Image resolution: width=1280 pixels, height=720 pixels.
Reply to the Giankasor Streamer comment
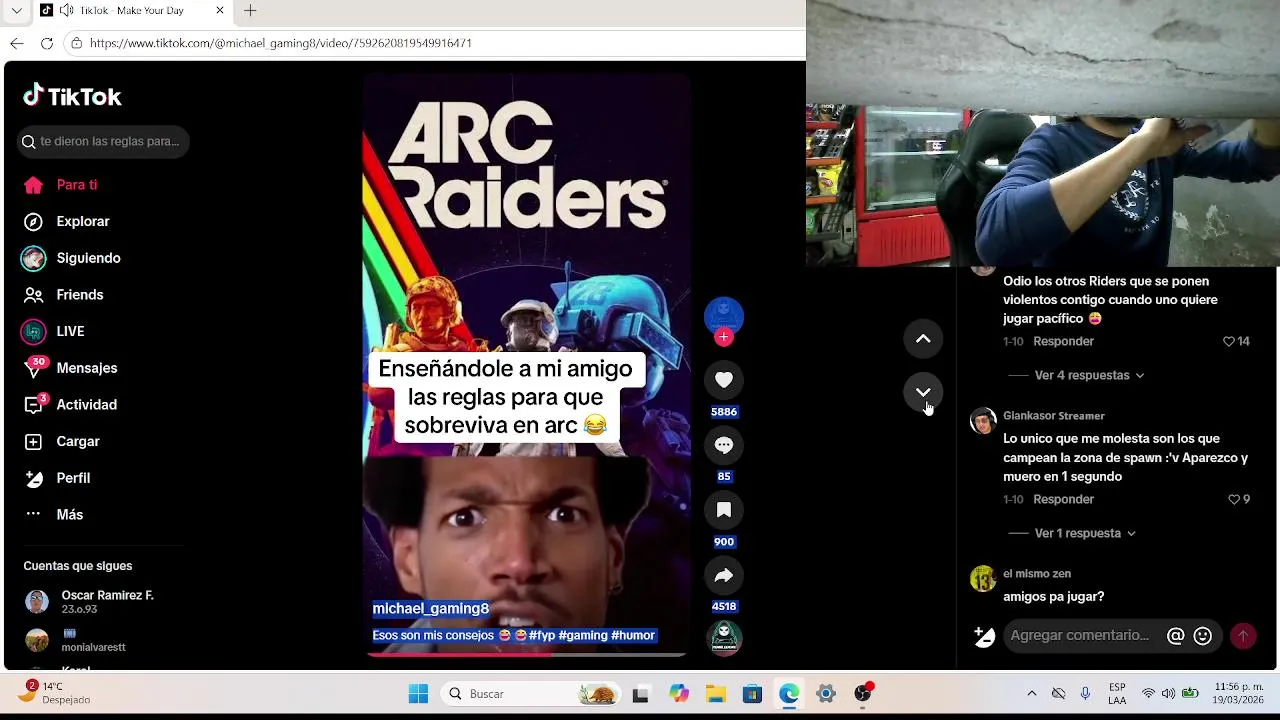[x=1063, y=500]
